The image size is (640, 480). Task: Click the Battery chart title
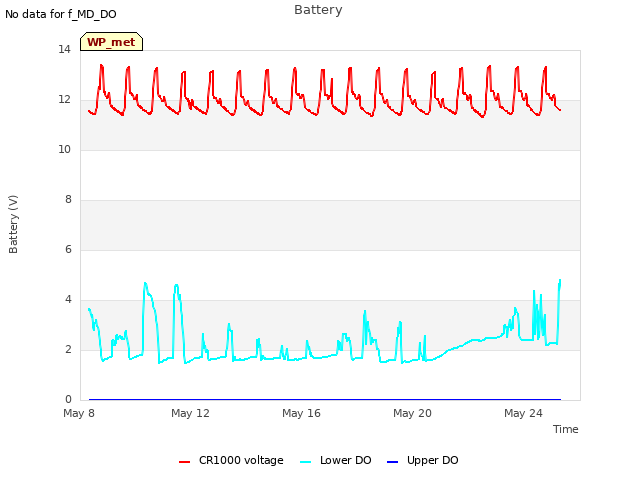pos(318,10)
